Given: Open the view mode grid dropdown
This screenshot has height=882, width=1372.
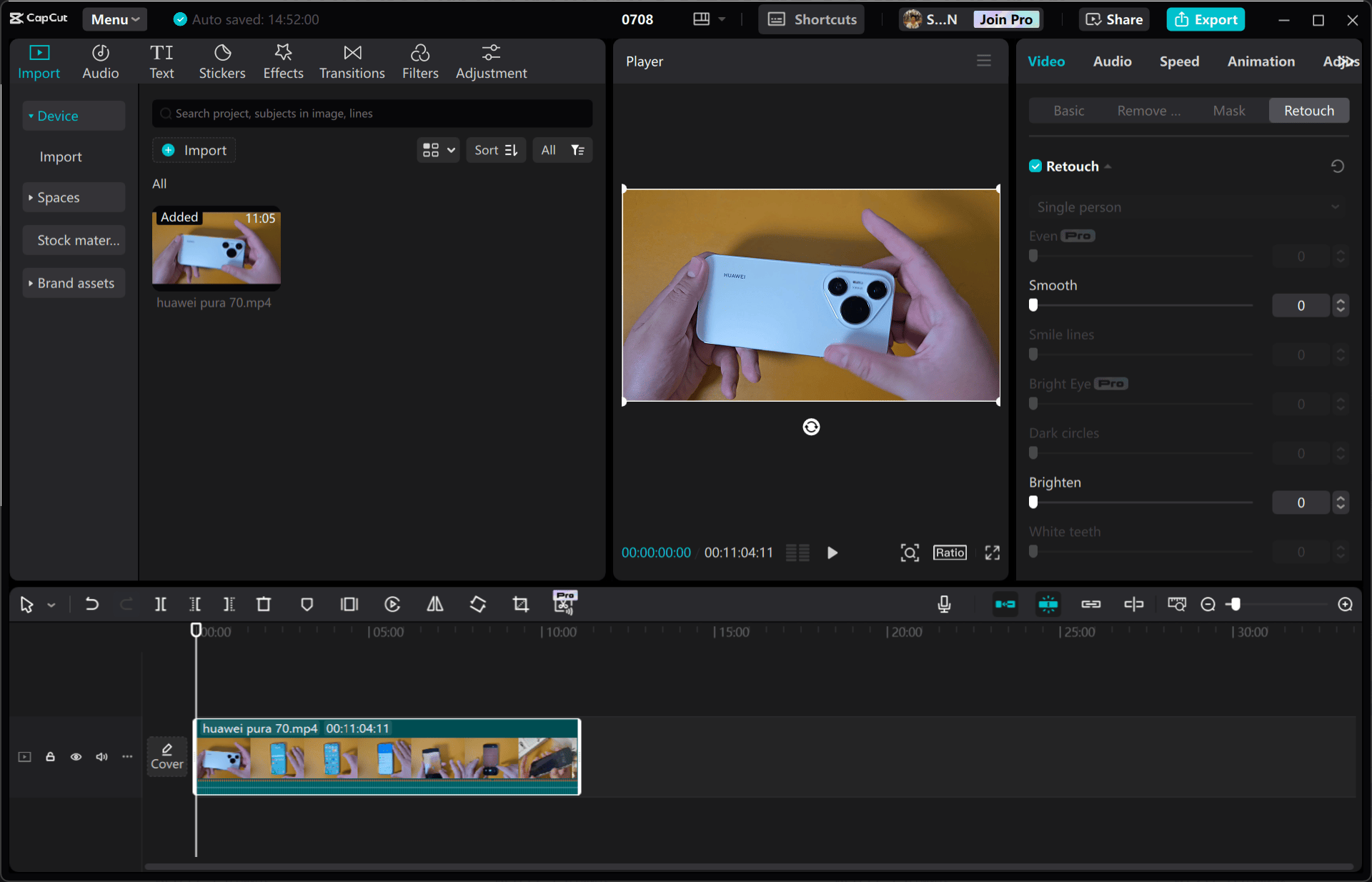Looking at the screenshot, I should click(438, 150).
